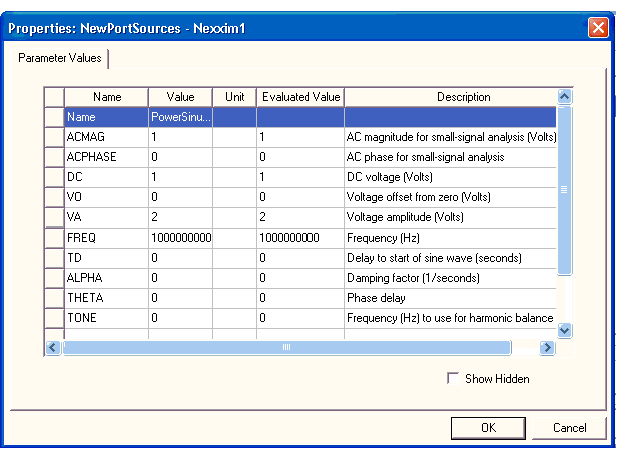
Task: Click the vertical scrollbar thumb
Action: click(x=564, y=190)
